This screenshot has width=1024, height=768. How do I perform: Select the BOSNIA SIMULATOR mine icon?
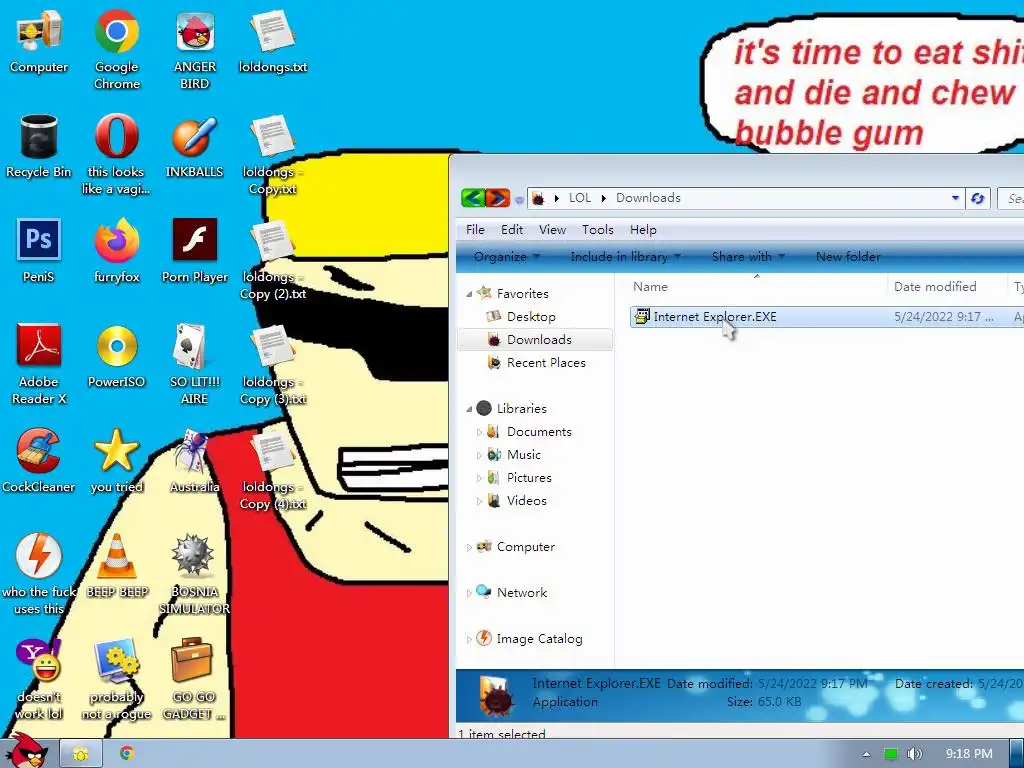[x=195, y=575]
